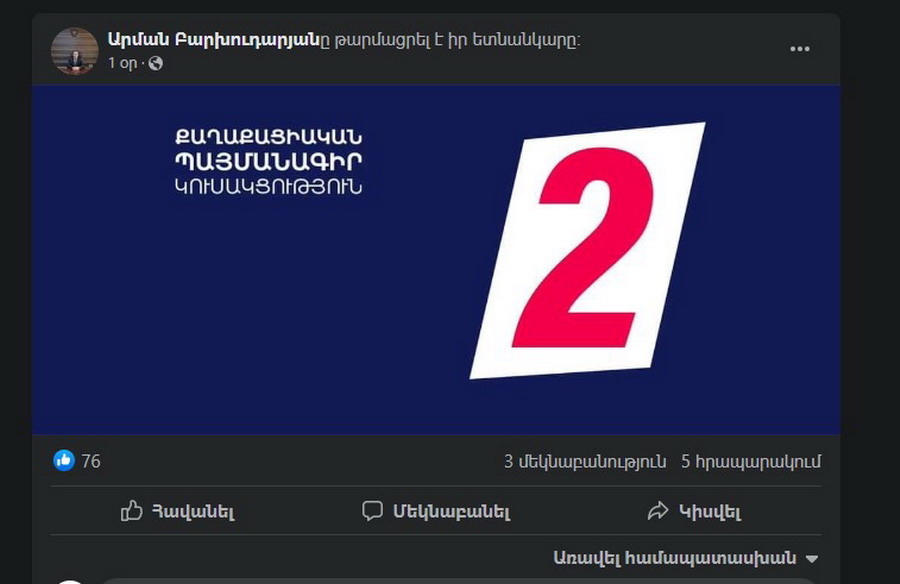View the 76 reactions count
Screen dimensions: 900x584
click(x=91, y=461)
